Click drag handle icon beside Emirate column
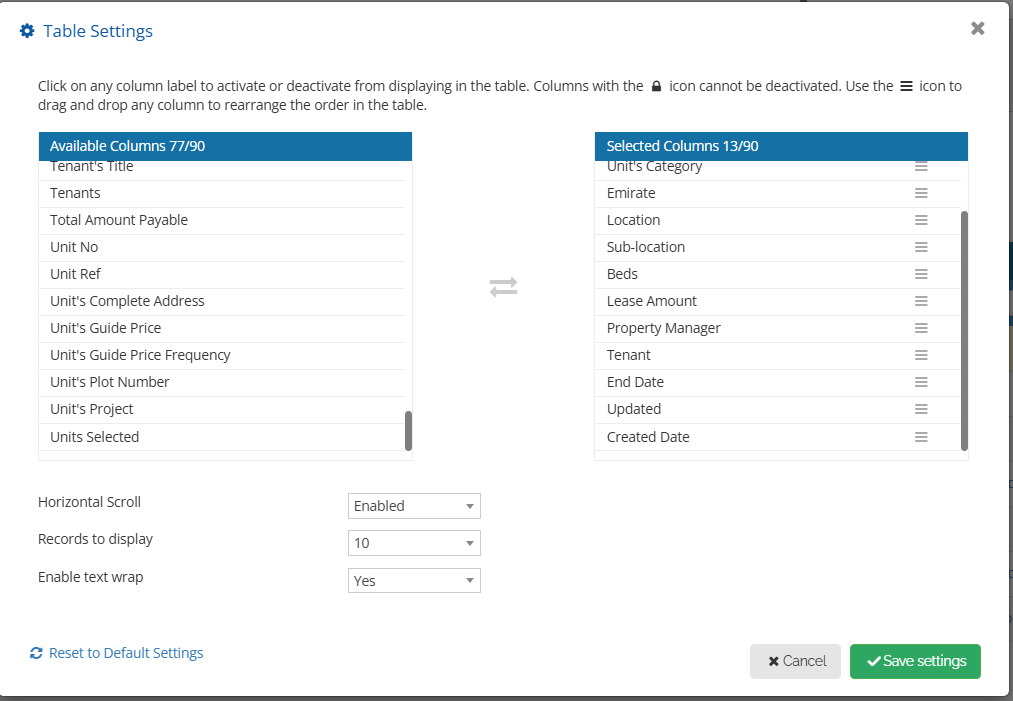Viewport: 1013px width, 701px height. pyautogui.click(x=921, y=193)
